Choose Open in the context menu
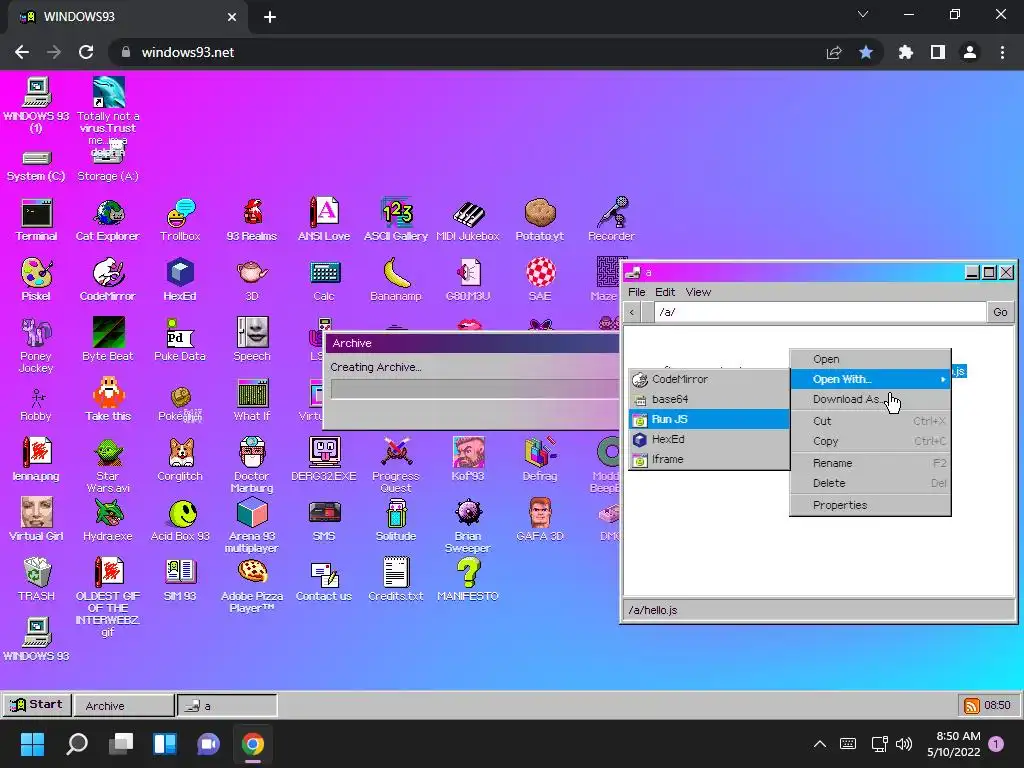Viewport: 1024px width, 768px height. point(870,359)
